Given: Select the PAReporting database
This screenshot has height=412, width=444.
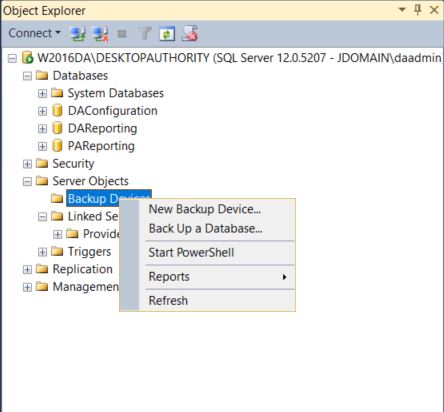Looking at the screenshot, I should [x=101, y=146].
